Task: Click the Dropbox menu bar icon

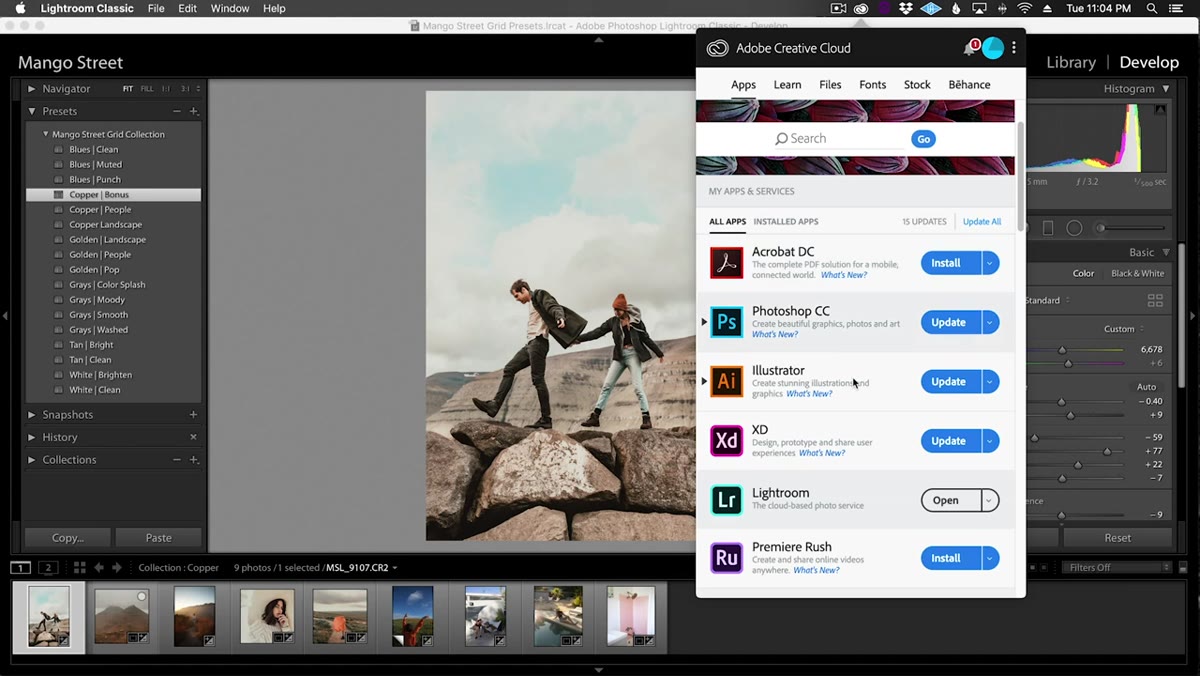Action: pos(906,8)
